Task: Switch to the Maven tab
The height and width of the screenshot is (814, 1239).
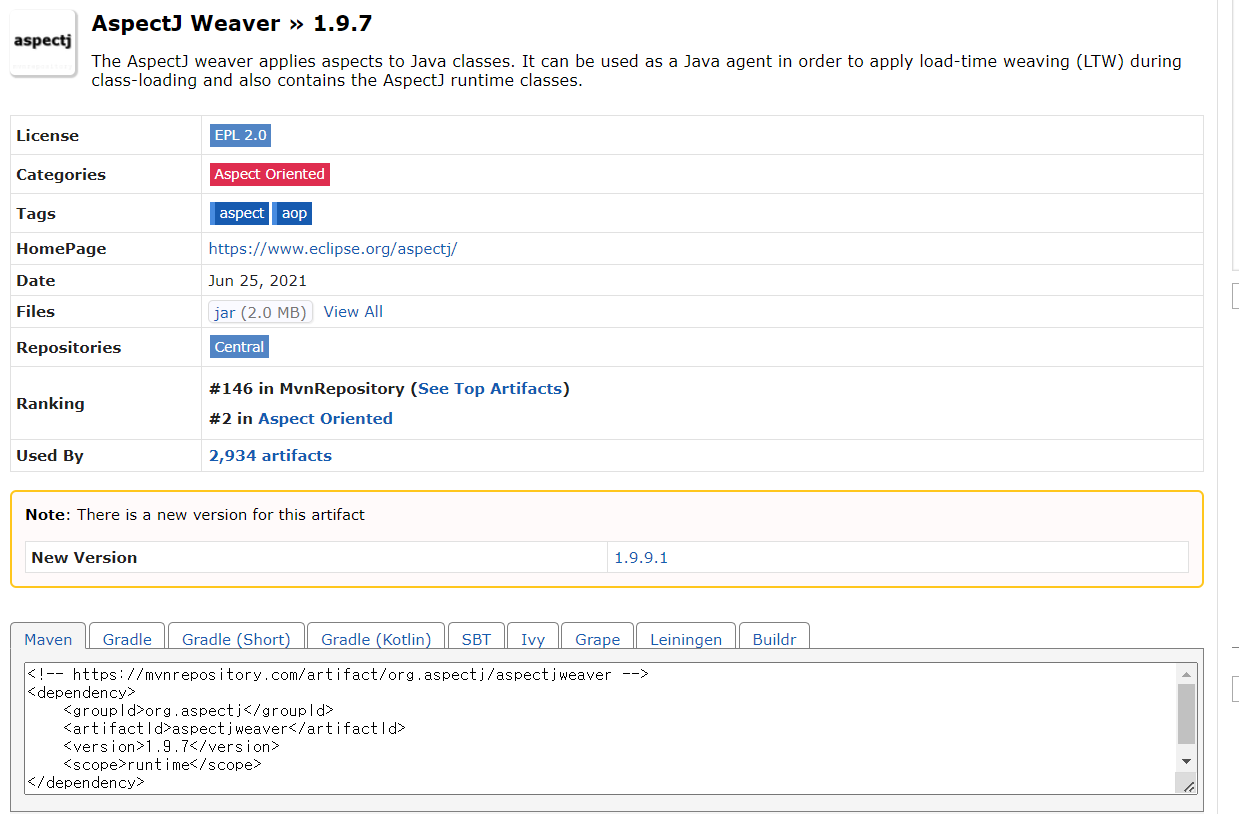Action: pyautogui.click(x=48, y=639)
